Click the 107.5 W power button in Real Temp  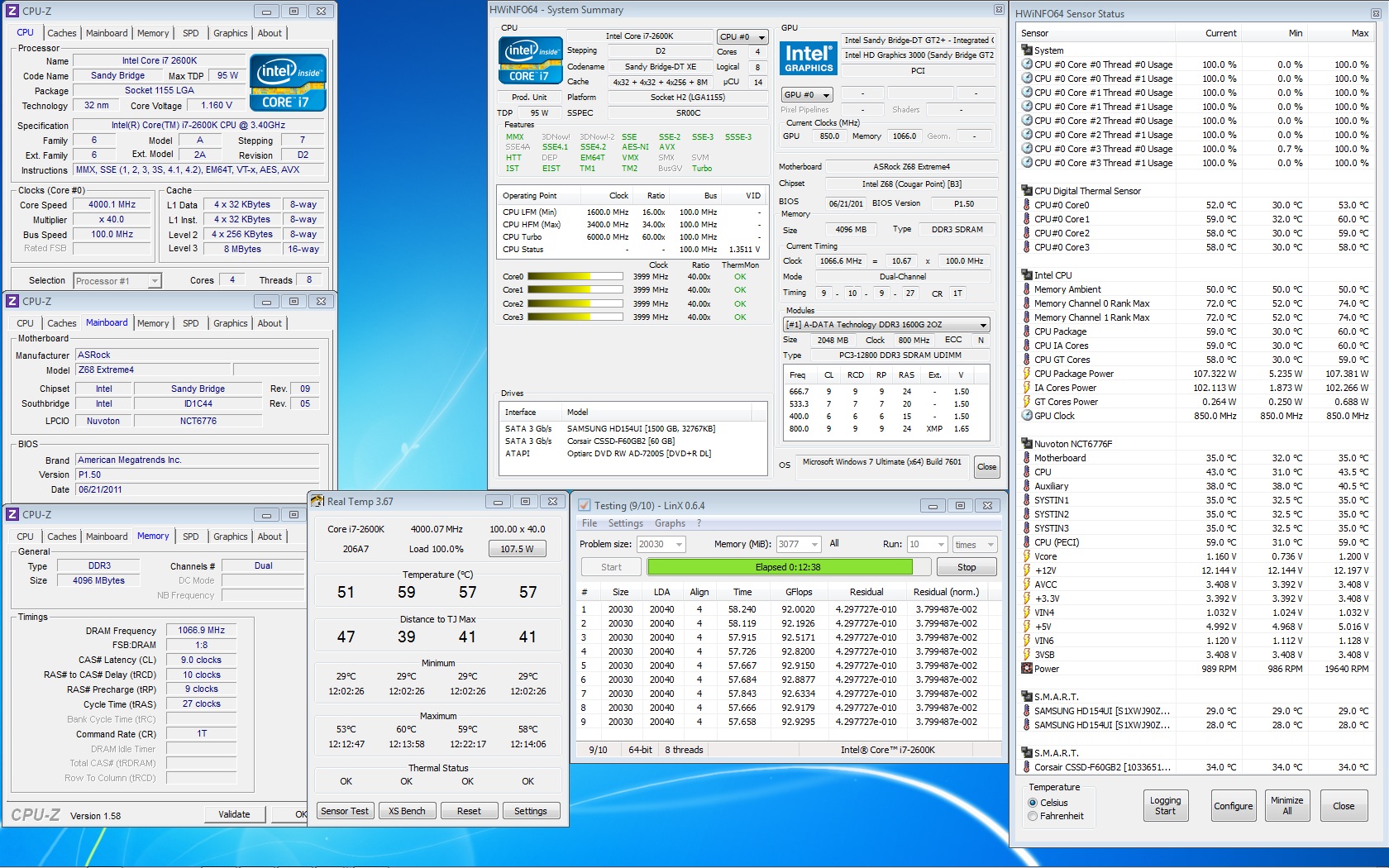(x=517, y=549)
